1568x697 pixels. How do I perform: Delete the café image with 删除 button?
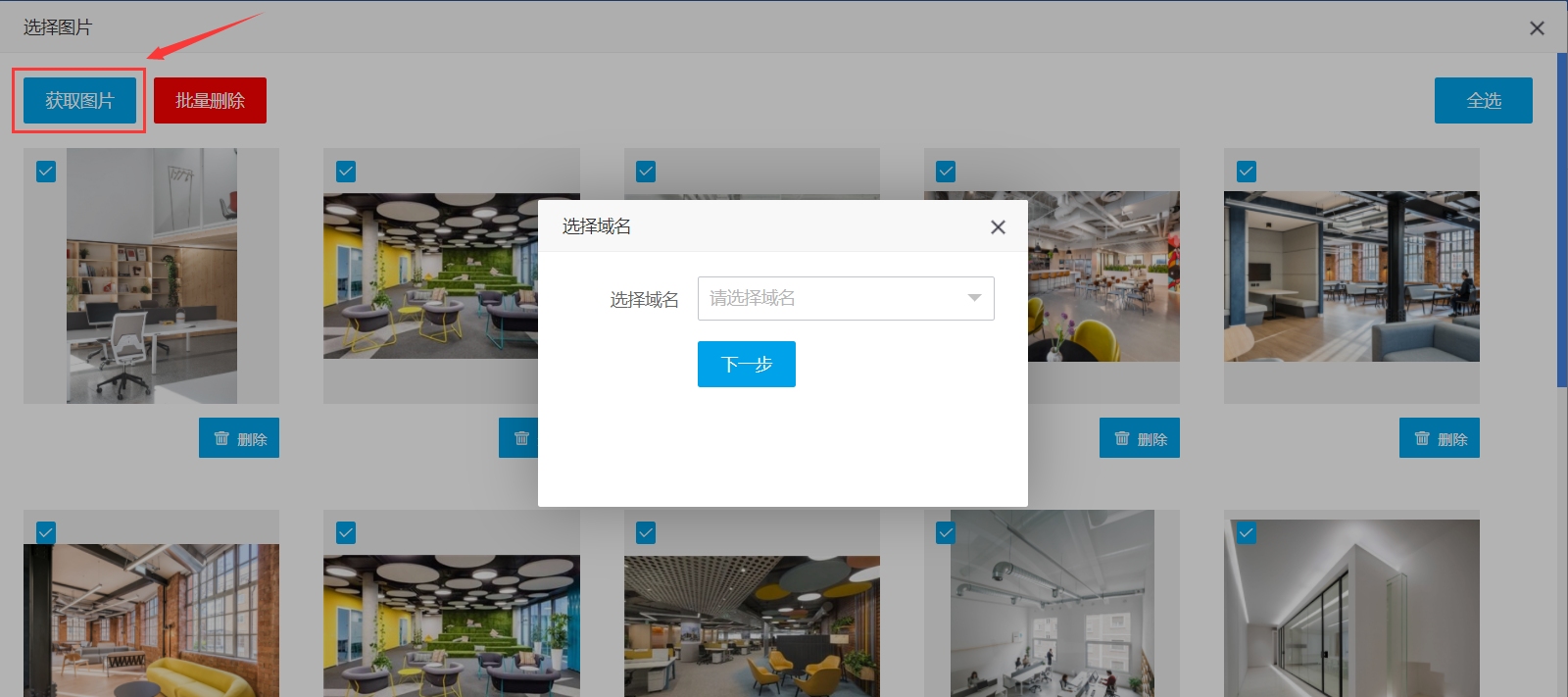click(1140, 438)
